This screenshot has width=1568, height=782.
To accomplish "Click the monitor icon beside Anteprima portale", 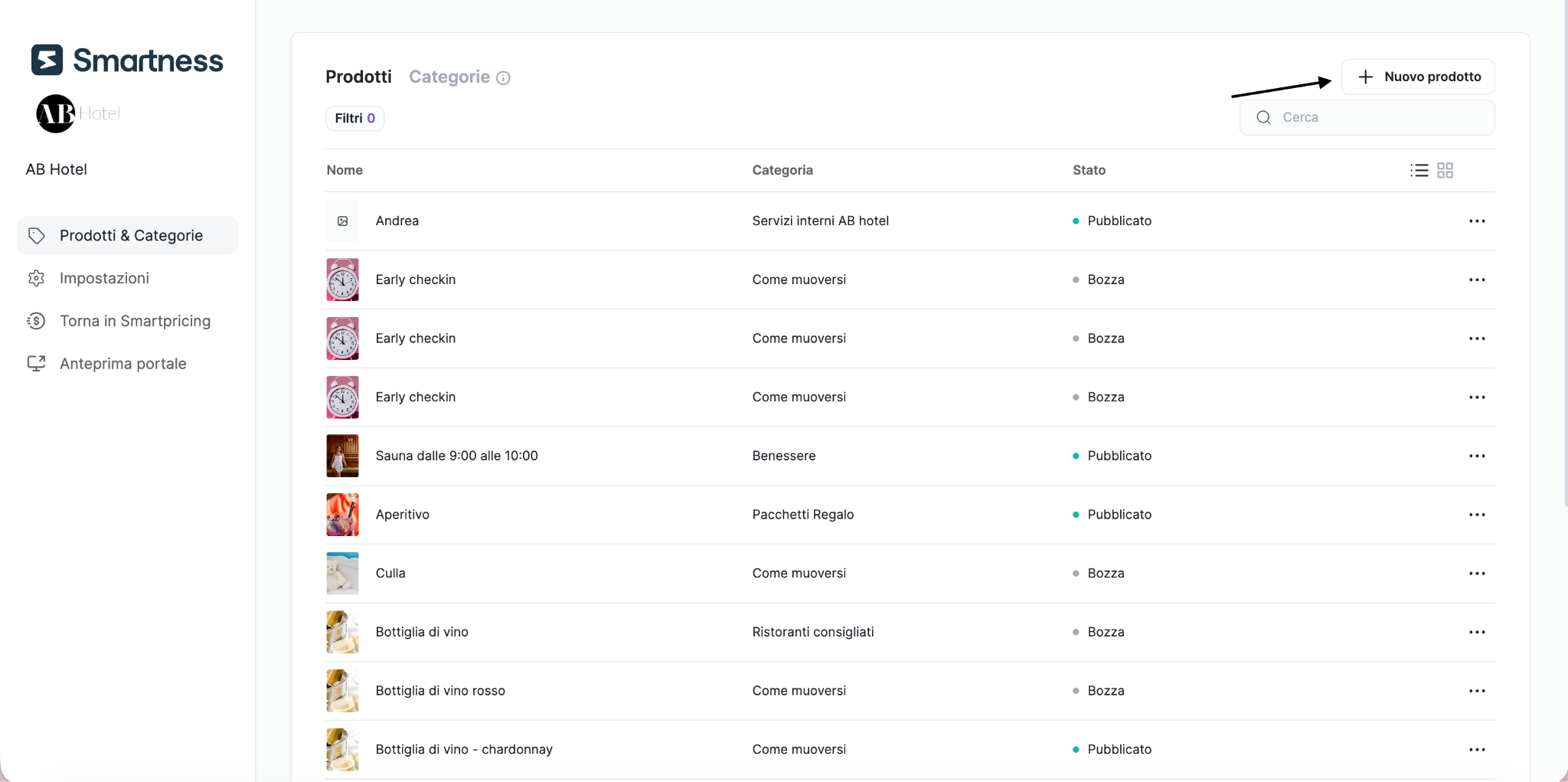I will pos(36,364).
